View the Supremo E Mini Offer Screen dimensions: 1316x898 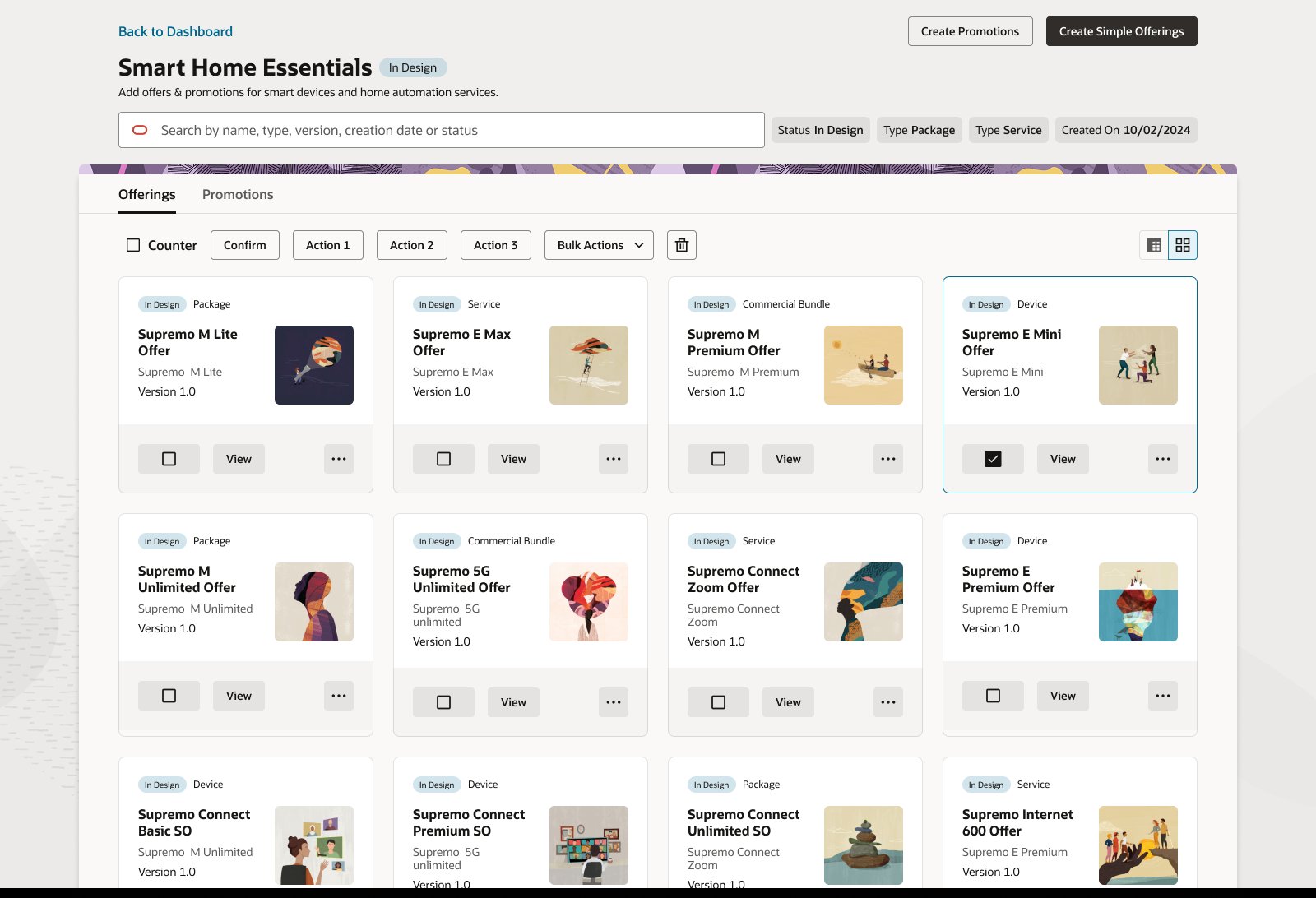[x=1063, y=459]
